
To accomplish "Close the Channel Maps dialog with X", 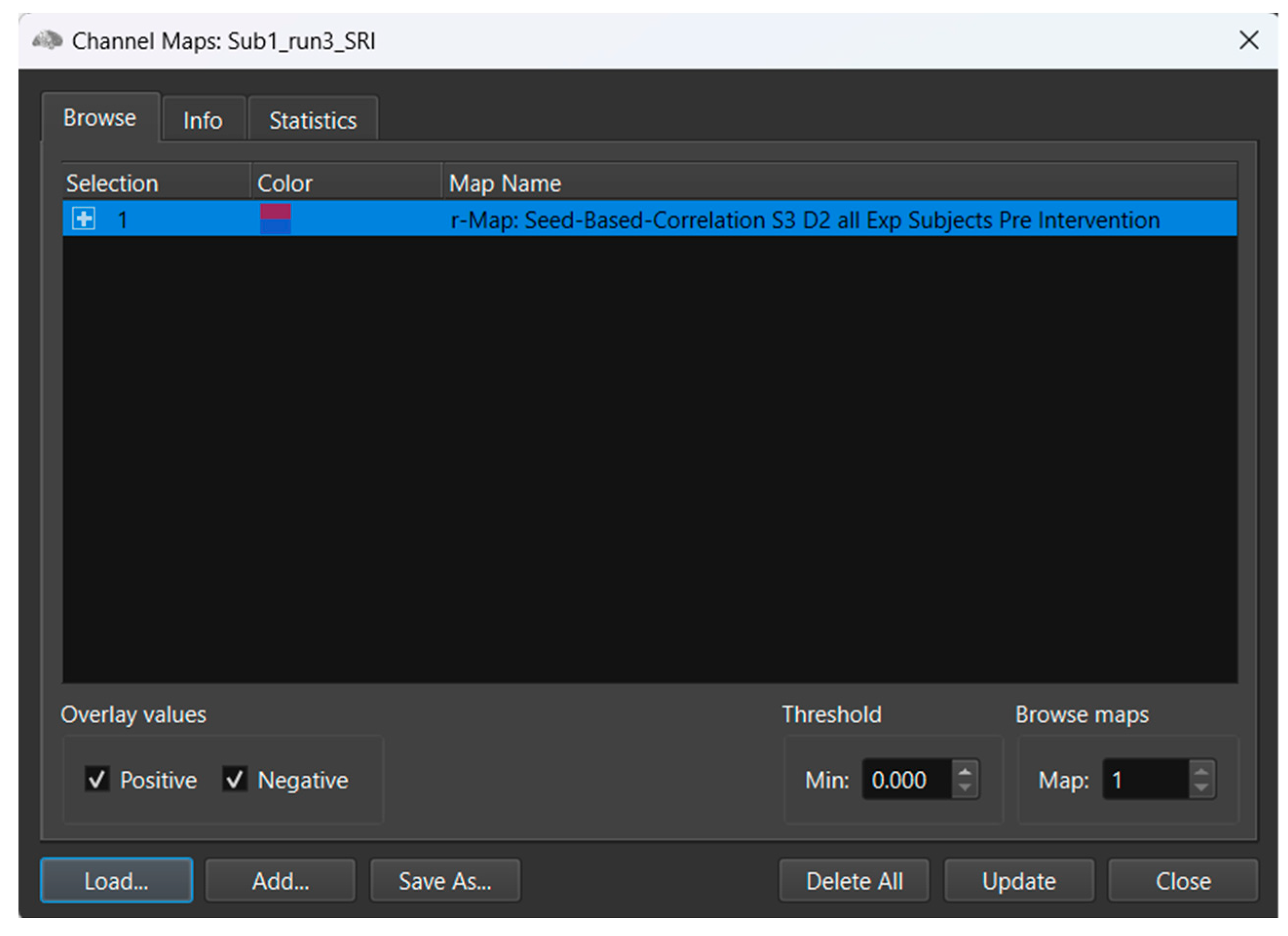I will [x=1249, y=40].
